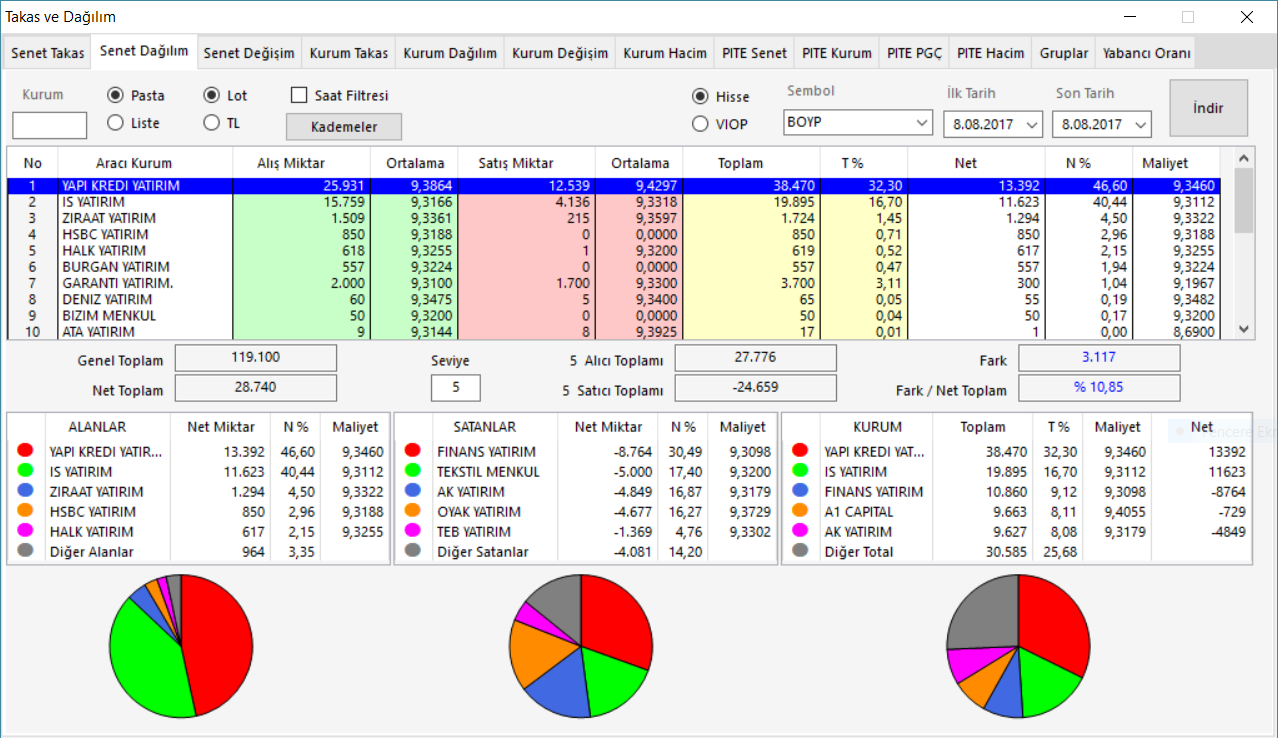
Task: Click green swatch beside TEKSTIL MENKUL
Action: (413, 472)
